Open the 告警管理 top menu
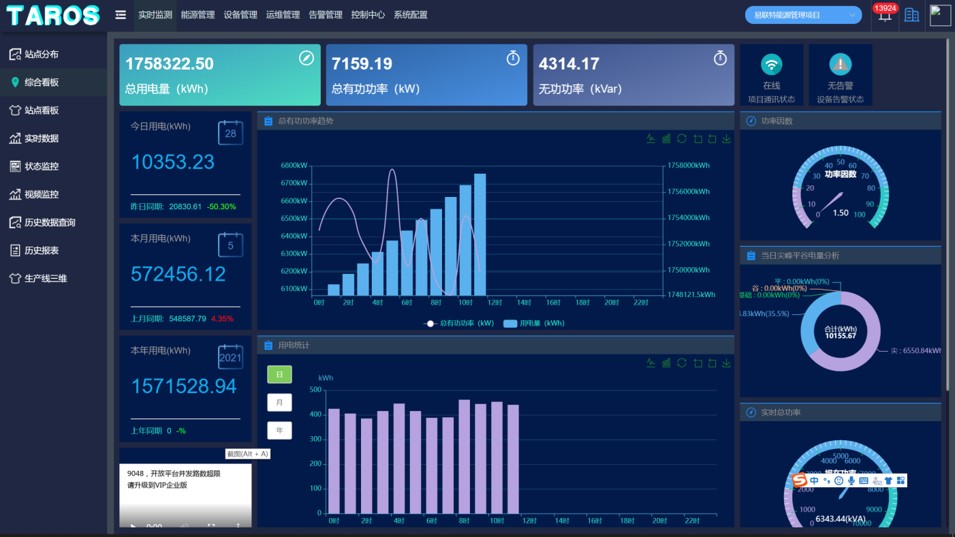 tap(325, 15)
